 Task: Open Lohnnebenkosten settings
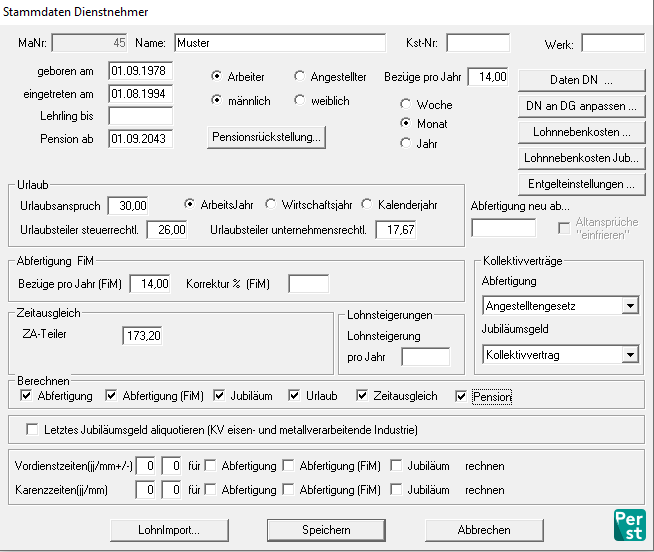581,132
